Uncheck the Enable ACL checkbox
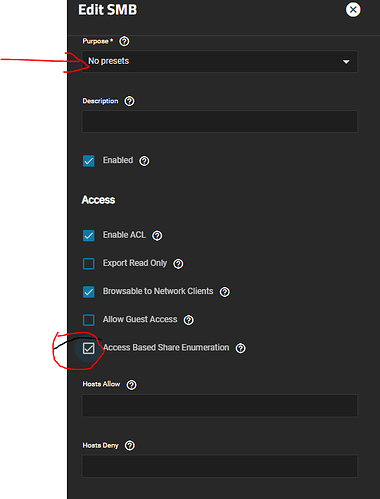380x499 pixels. (x=89, y=235)
